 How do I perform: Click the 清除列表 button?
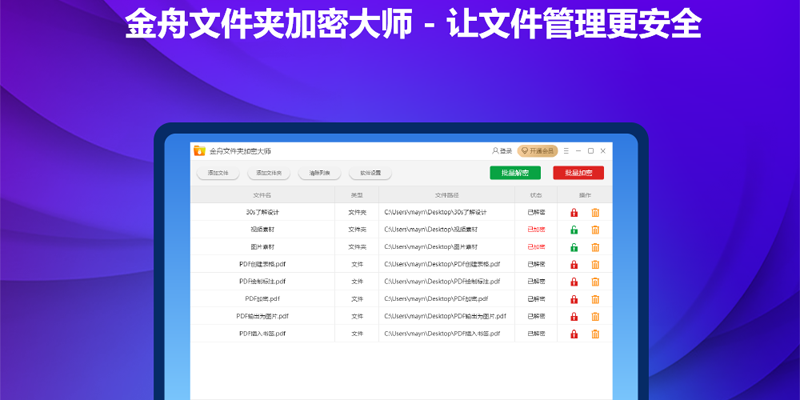pyautogui.click(x=319, y=173)
